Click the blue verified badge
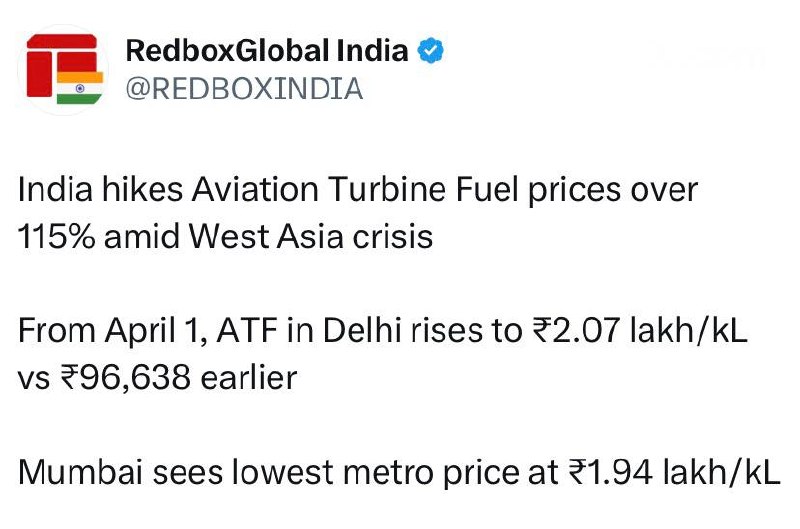This screenshot has height=529, width=800. point(430,51)
